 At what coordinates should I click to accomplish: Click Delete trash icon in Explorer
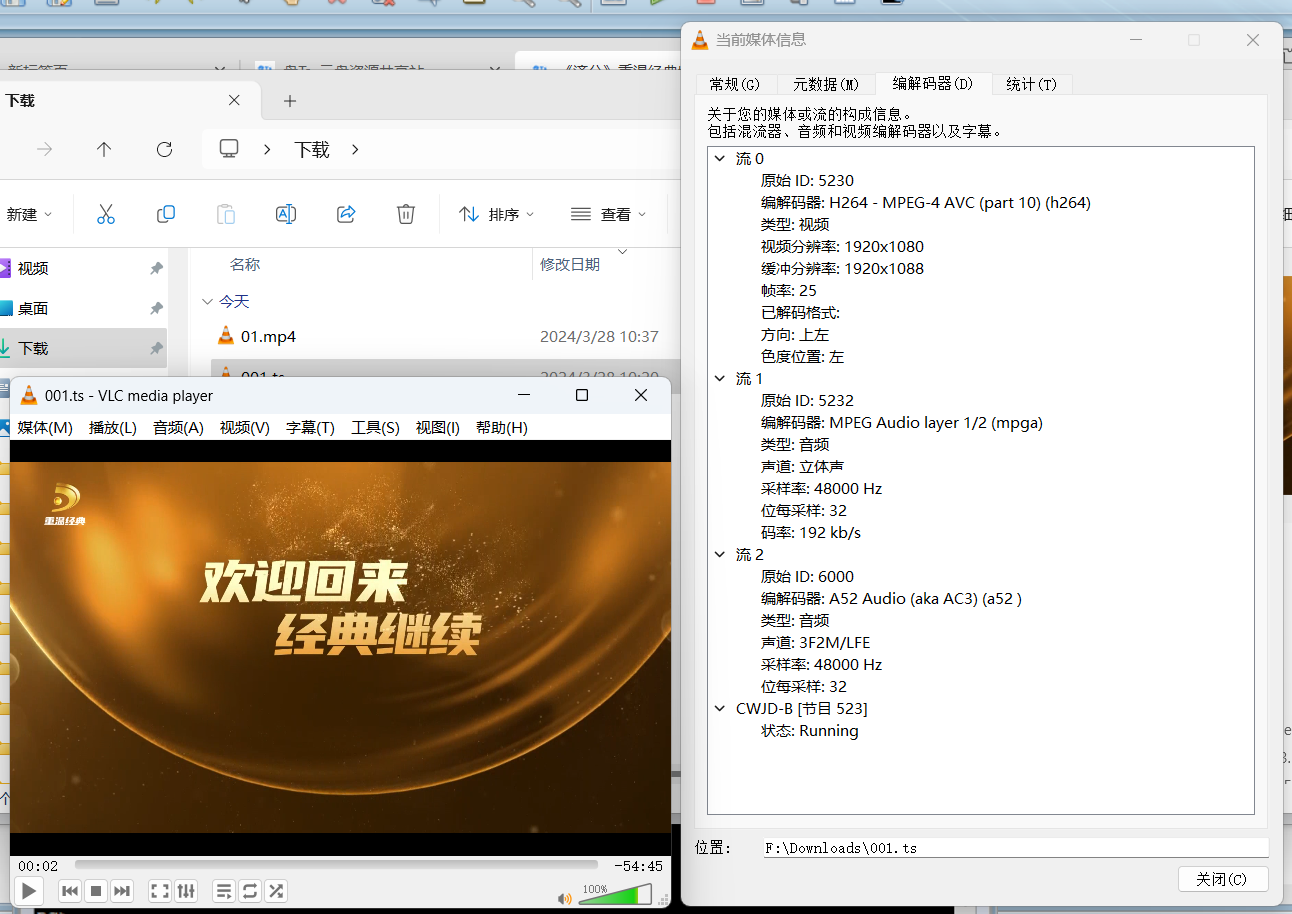(406, 214)
